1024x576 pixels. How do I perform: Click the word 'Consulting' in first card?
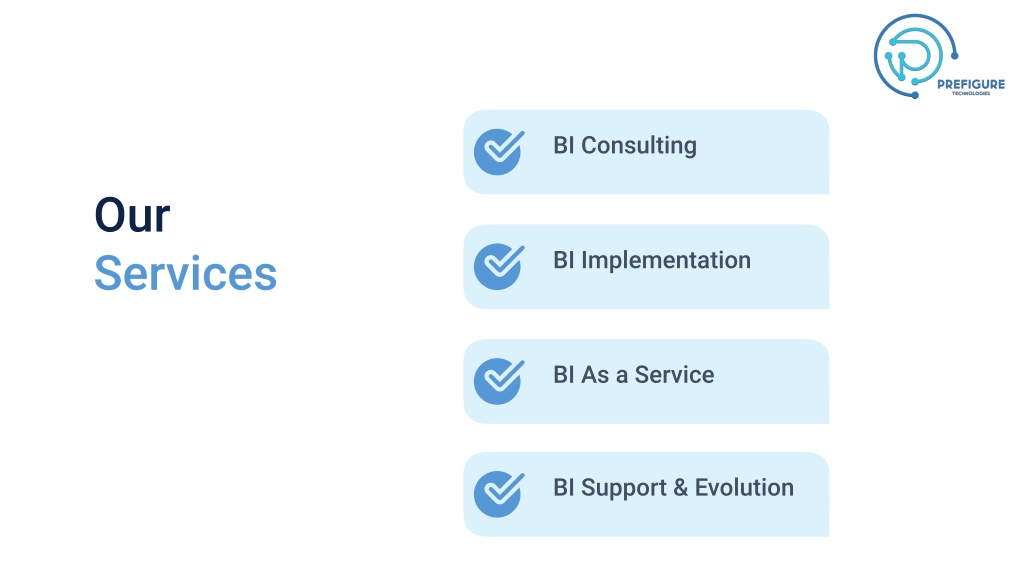click(639, 146)
